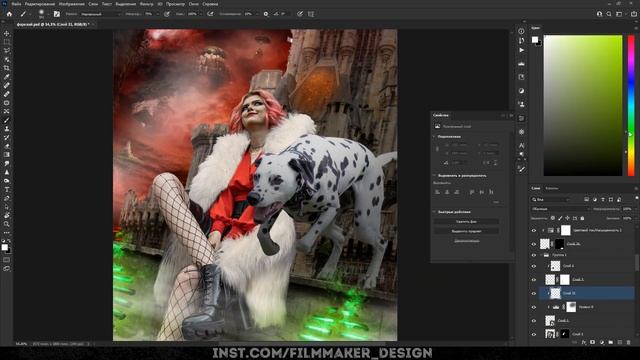The height and width of the screenshot is (360, 640).
Task: Select the Lasso tool
Action: [7, 51]
